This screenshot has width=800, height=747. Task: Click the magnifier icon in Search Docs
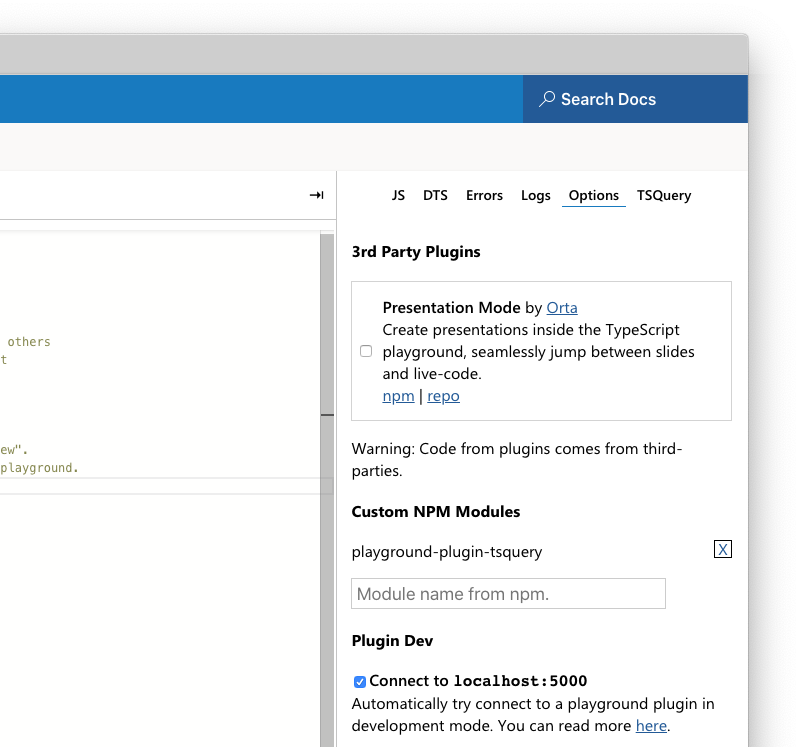tap(546, 99)
